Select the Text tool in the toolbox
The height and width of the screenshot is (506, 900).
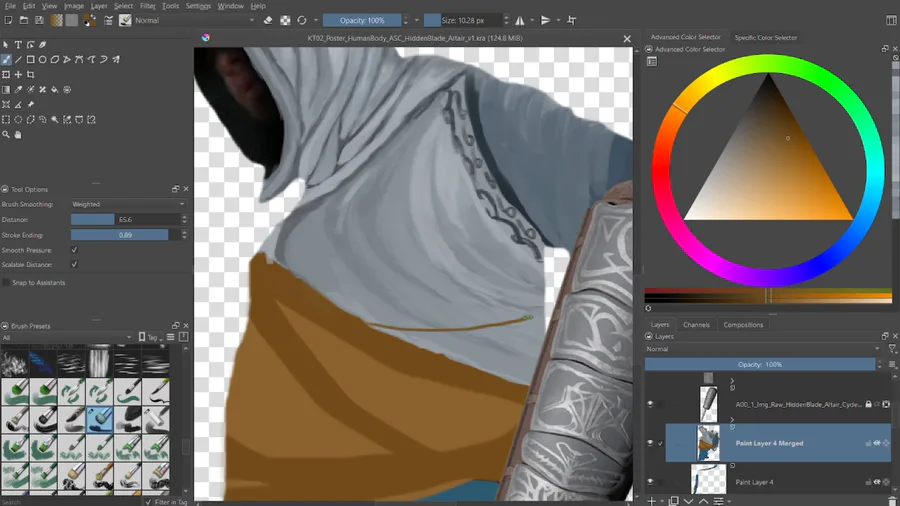[x=18, y=45]
